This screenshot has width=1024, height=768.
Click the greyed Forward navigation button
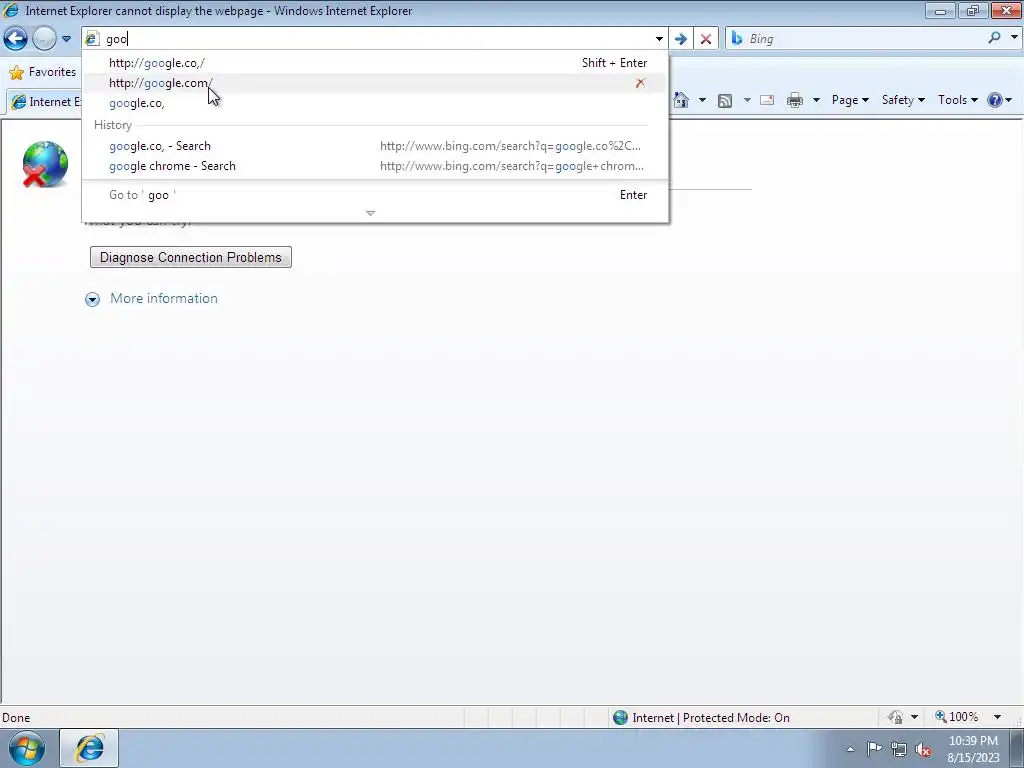tap(44, 39)
